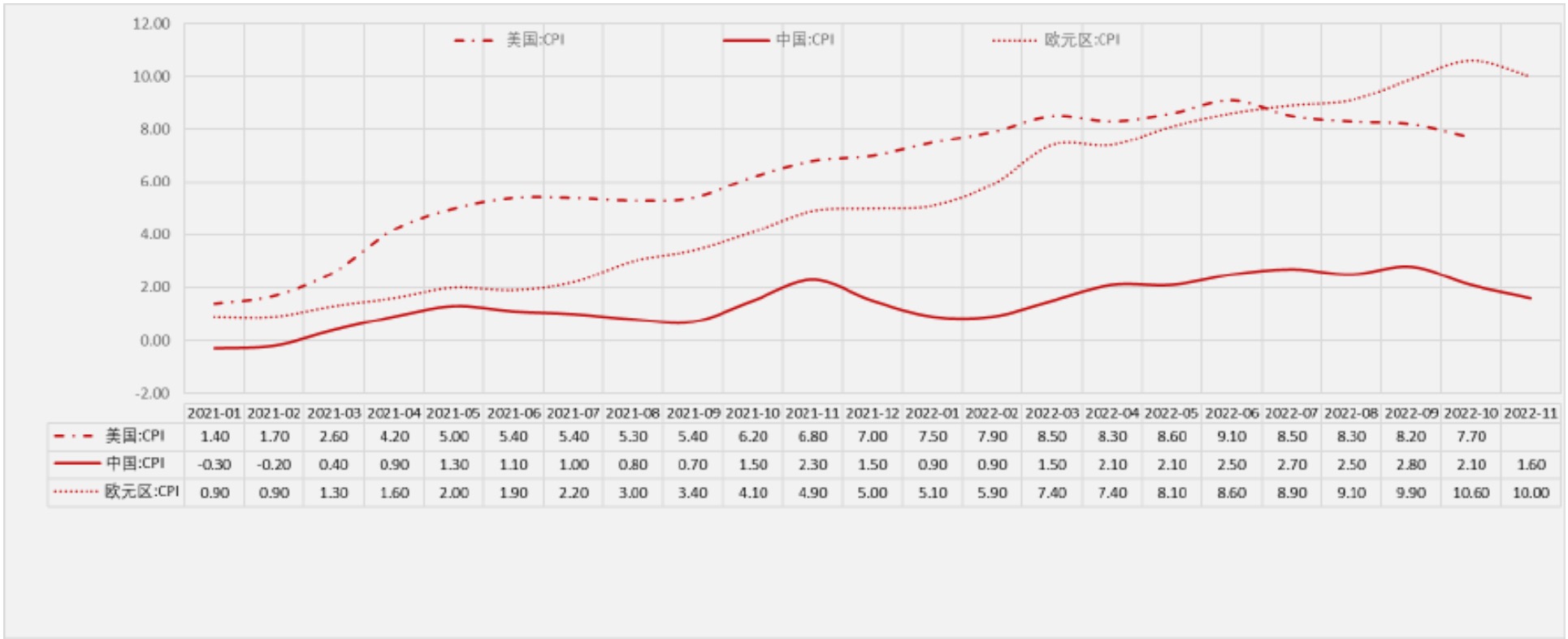Click the 中国:CPI cell 1.10 for 2021-06

513,465
